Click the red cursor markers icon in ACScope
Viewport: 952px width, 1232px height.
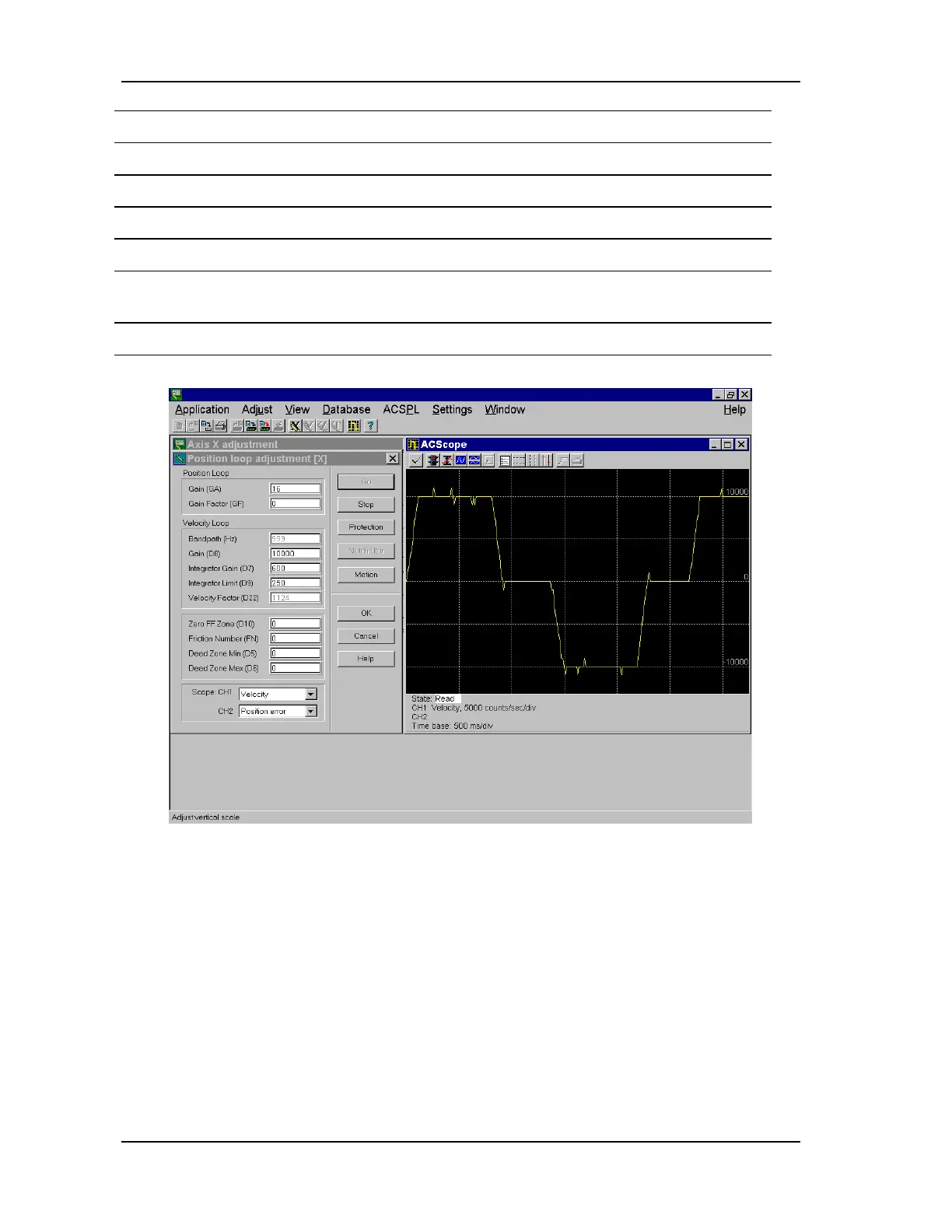[x=545, y=460]
